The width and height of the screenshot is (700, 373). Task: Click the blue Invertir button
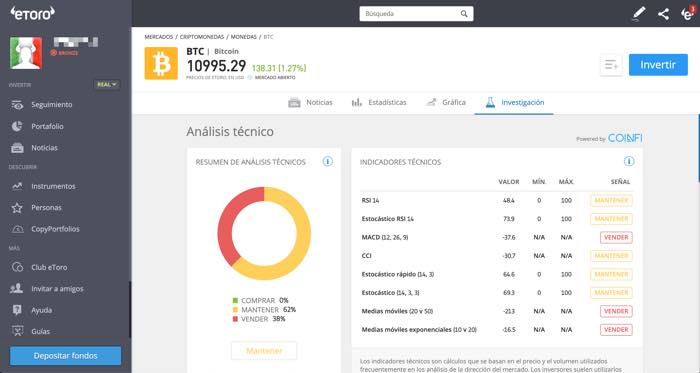(x=658, y=65)
